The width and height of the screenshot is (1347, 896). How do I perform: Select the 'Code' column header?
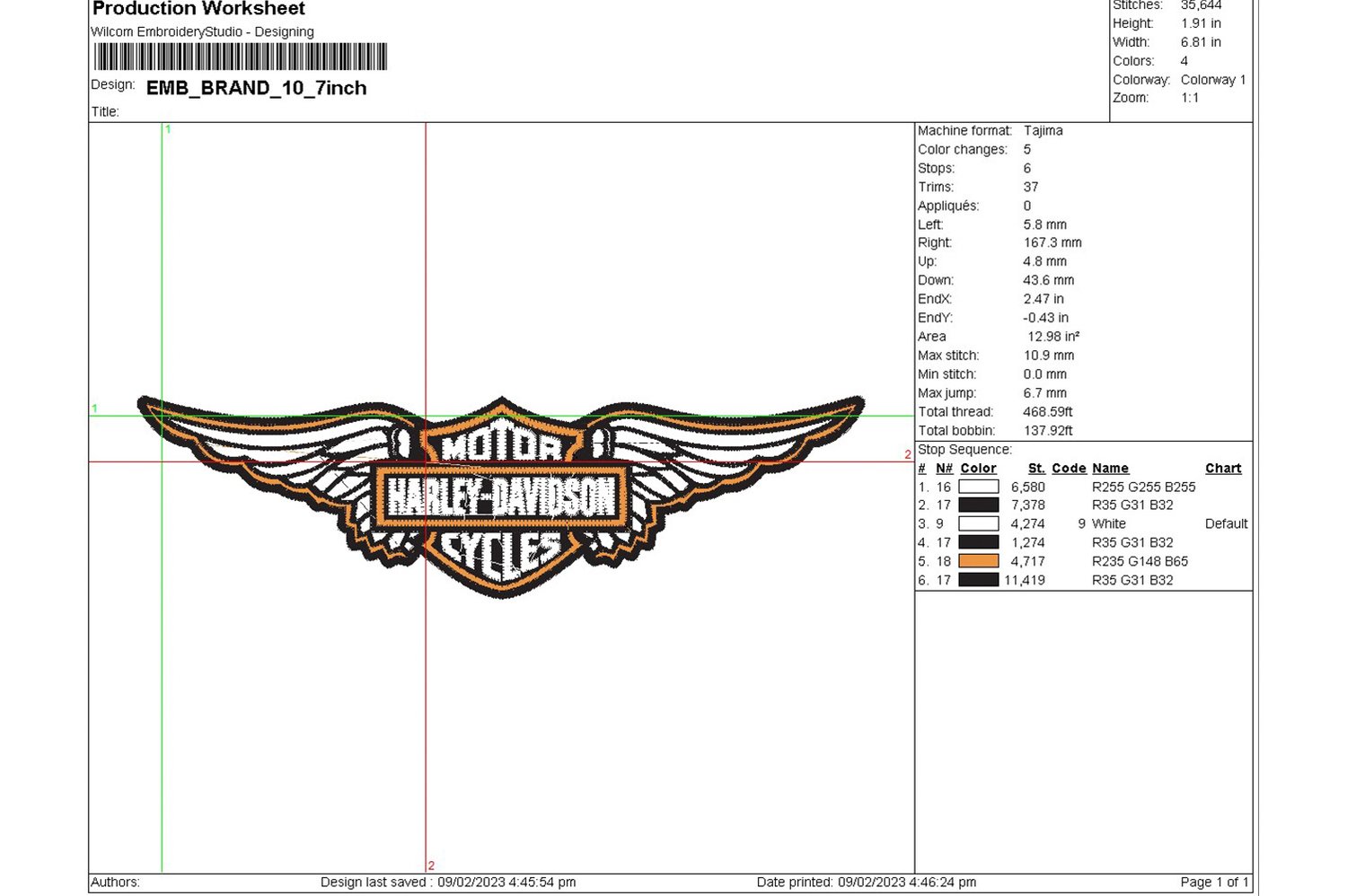click(x=1069, y=469)
